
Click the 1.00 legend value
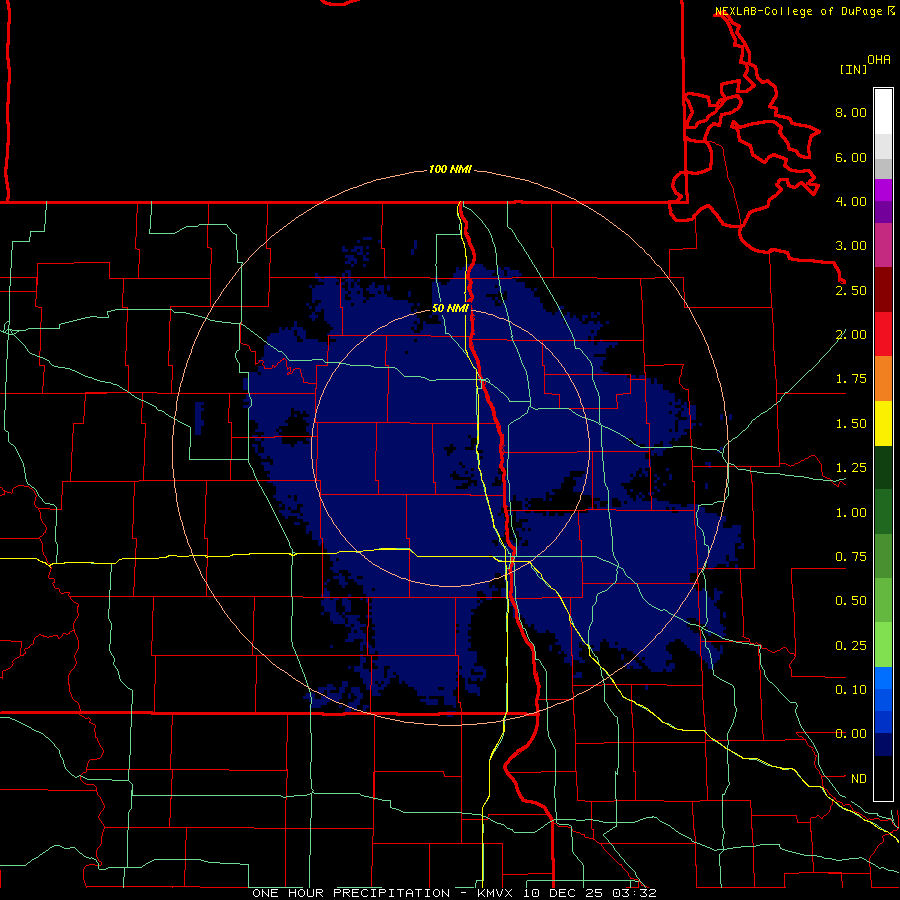pyautogui.click(x=851, y=513)
